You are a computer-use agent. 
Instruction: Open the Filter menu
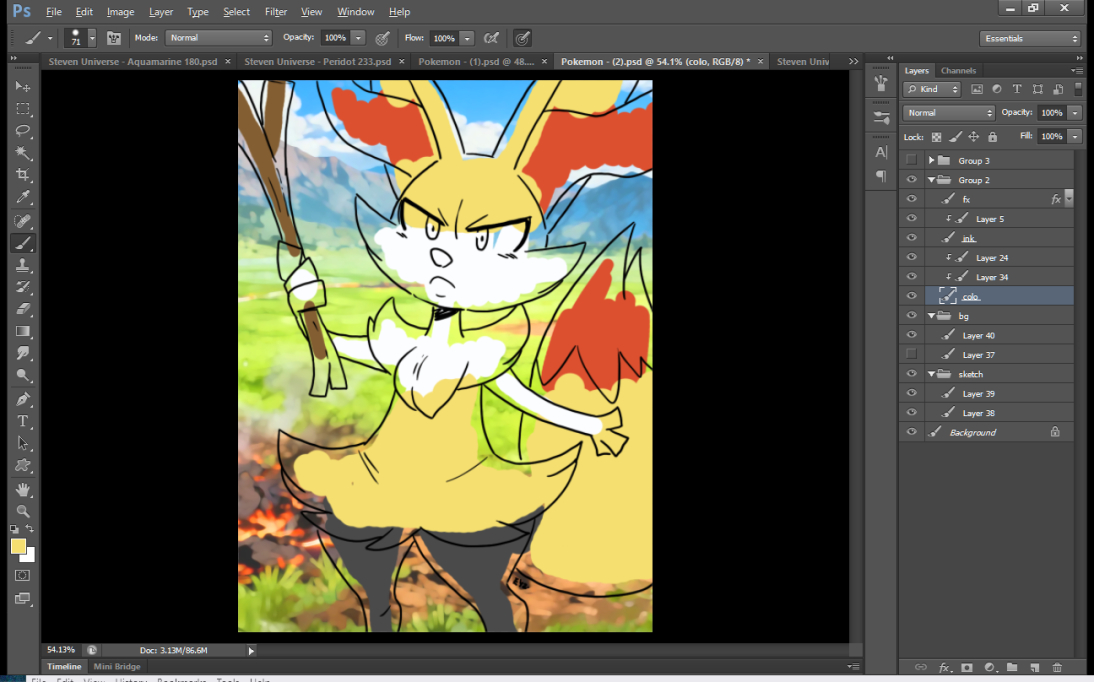(x=276, y=12)
